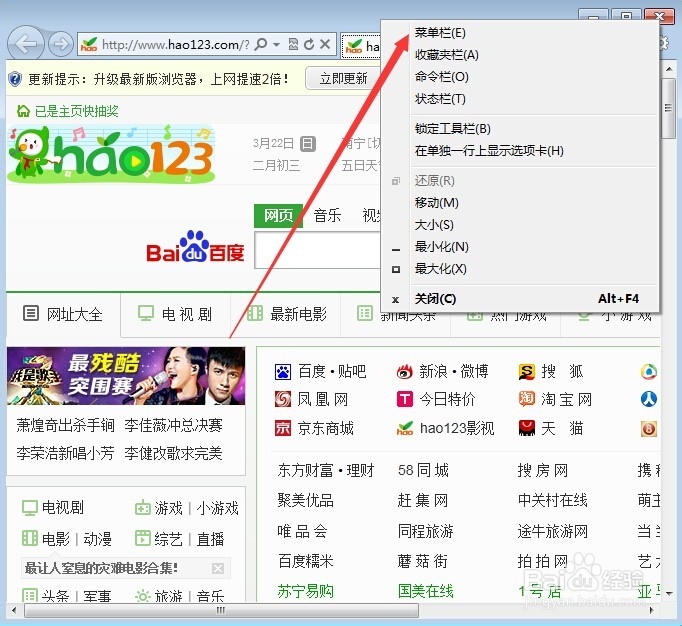Open the 搜房网 link
Image resolution: width=682 pixels, height=626 pixels.
[543, 470]
